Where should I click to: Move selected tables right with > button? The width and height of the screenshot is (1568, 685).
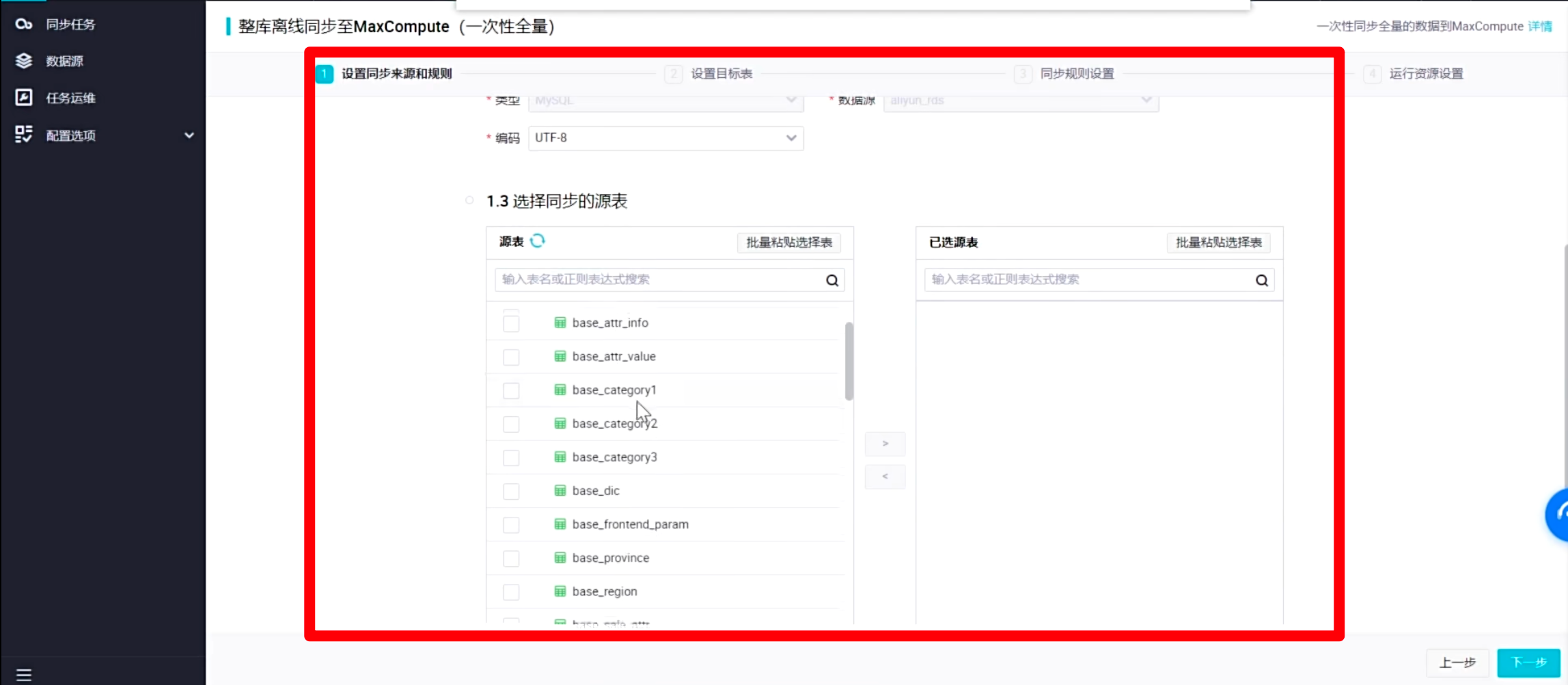(x=885, y=444)
